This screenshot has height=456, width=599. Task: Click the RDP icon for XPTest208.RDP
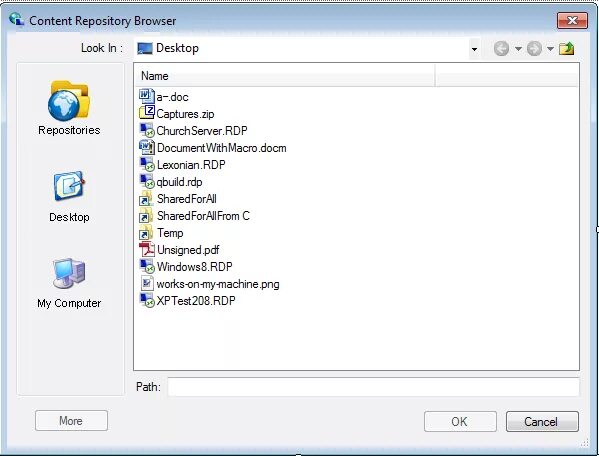point(147,300)
